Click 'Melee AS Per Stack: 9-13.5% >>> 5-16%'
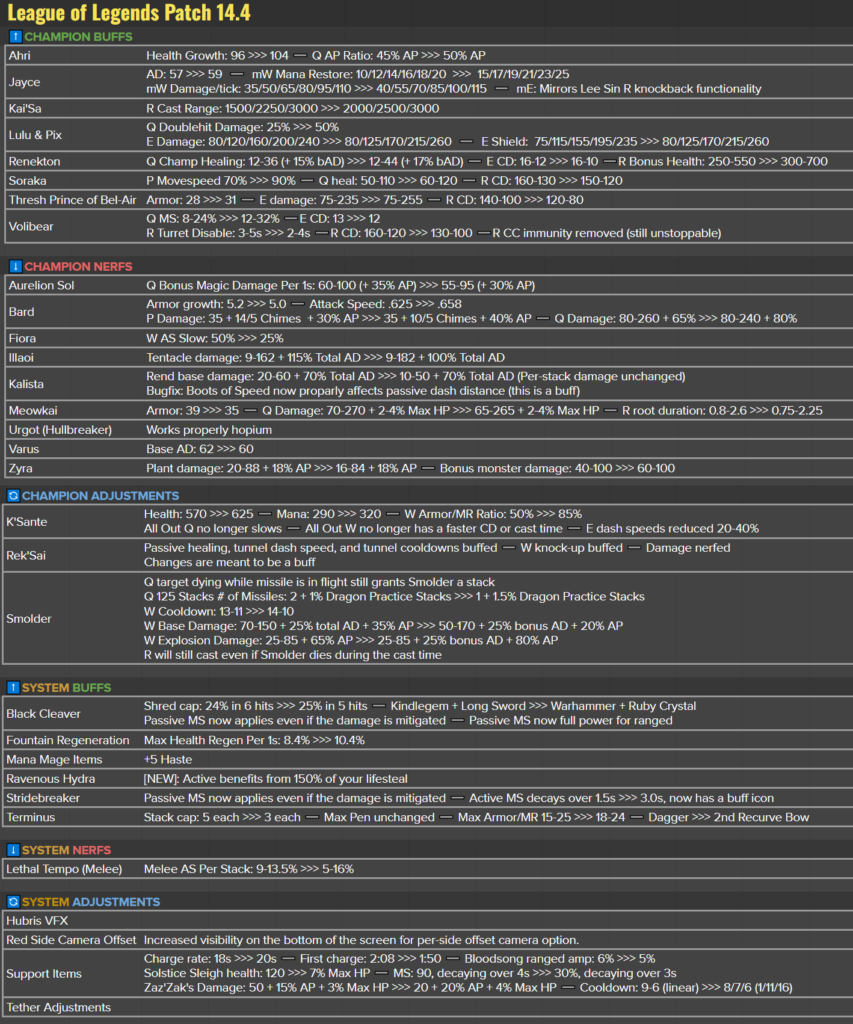 pyautogui.click(x=249, y=869)
